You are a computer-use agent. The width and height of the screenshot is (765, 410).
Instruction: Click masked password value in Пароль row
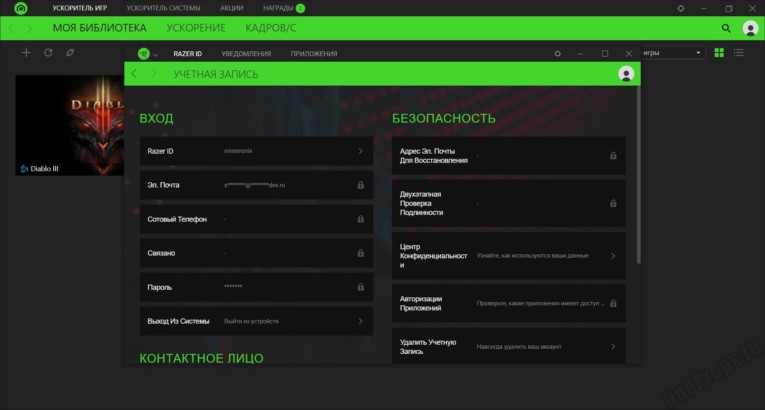click(233, 287)
